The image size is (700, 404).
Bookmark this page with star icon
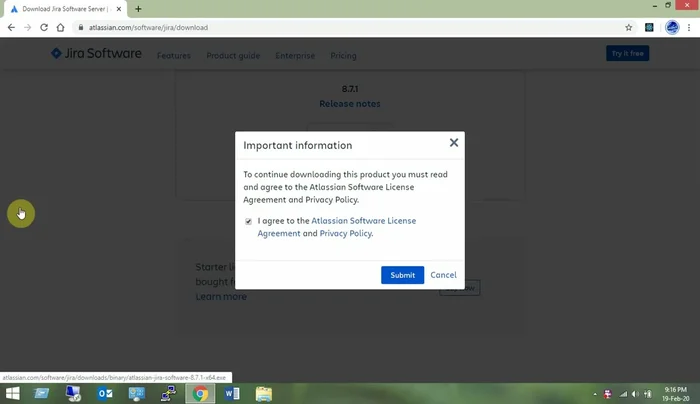point(629,27)
